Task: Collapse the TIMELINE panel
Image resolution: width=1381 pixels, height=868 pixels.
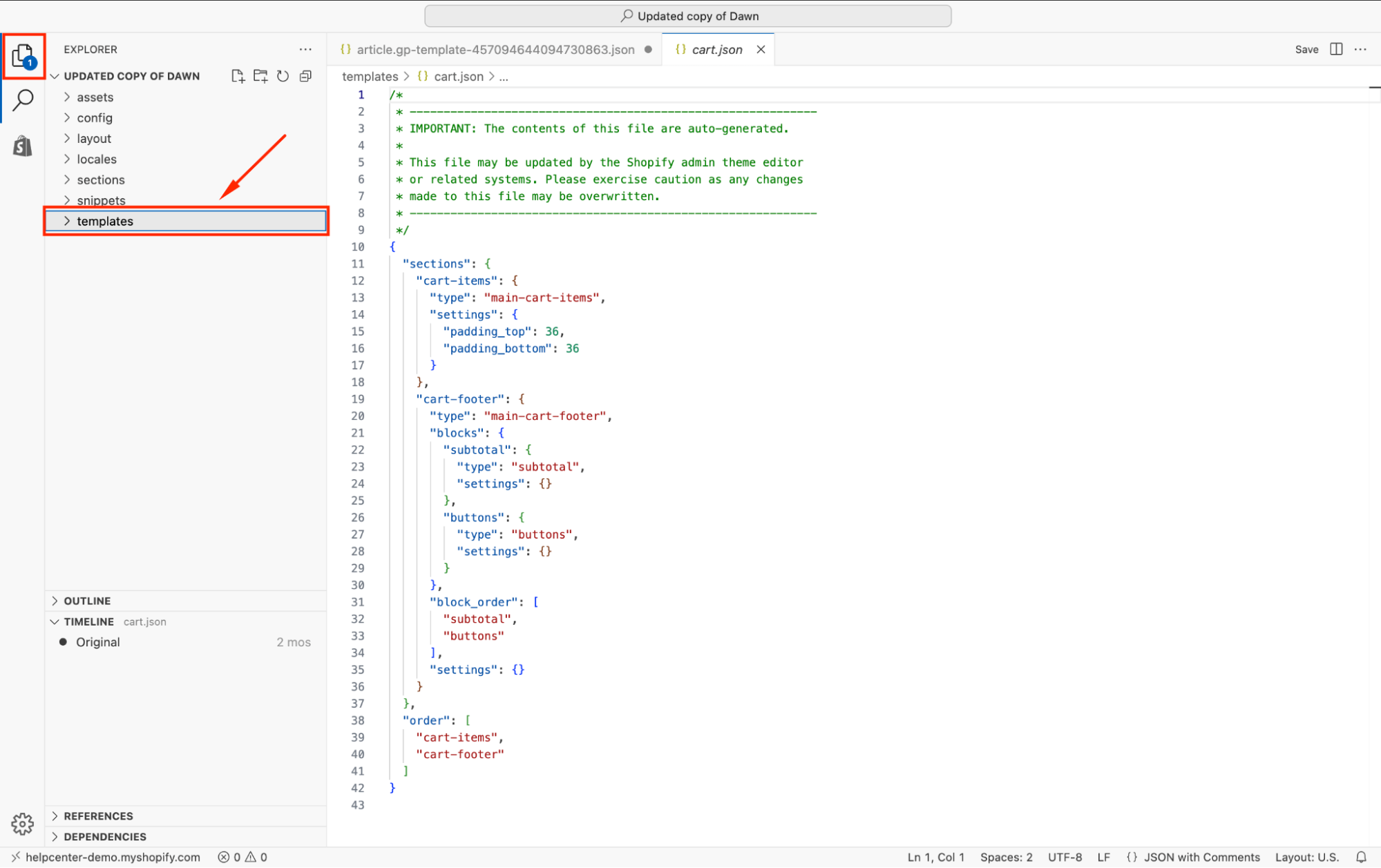Action: click(x=88, y=621)
